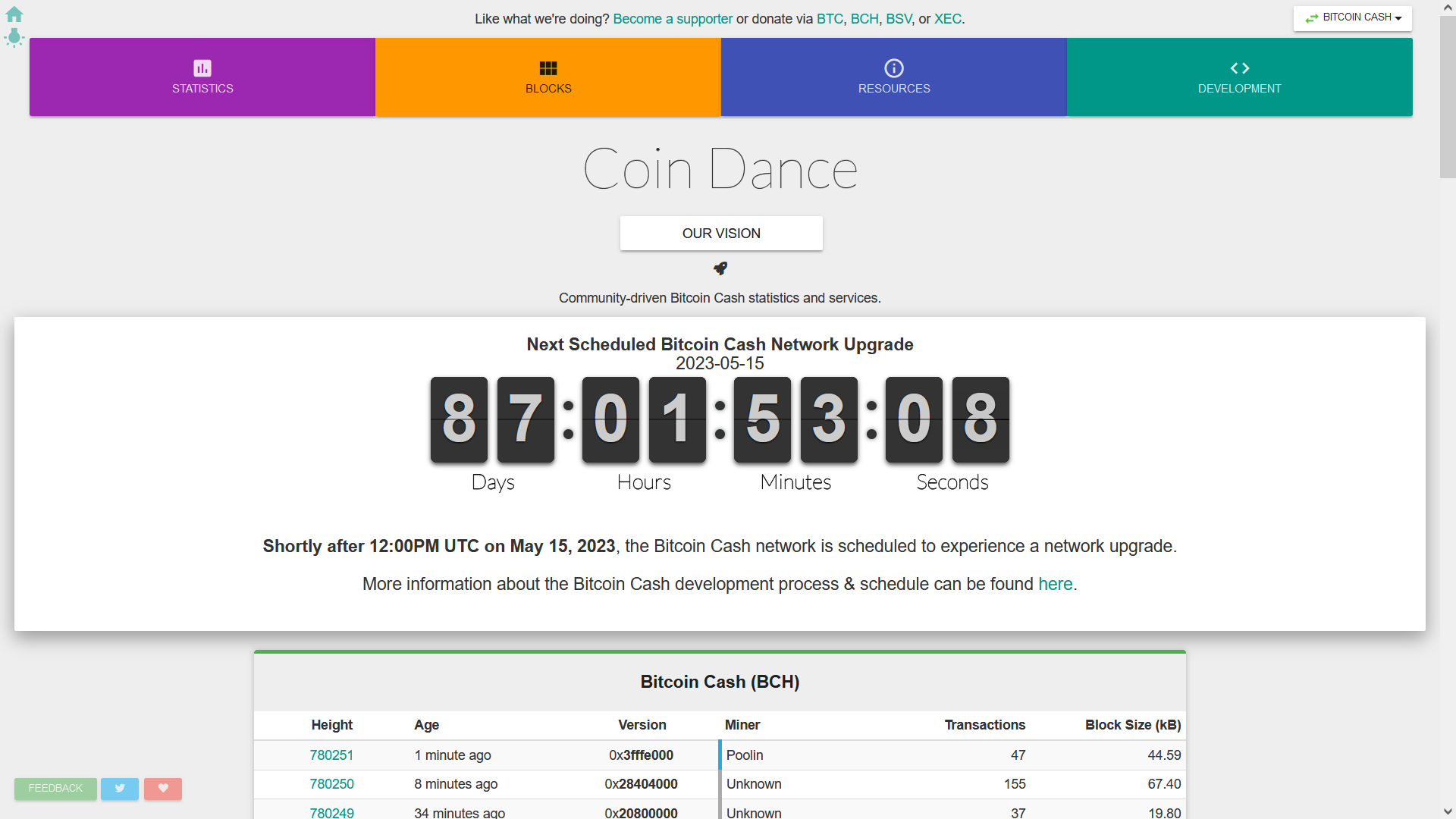Click the heart donate button
Viewport: 1456px width, 819px height.
pos(163,789)
